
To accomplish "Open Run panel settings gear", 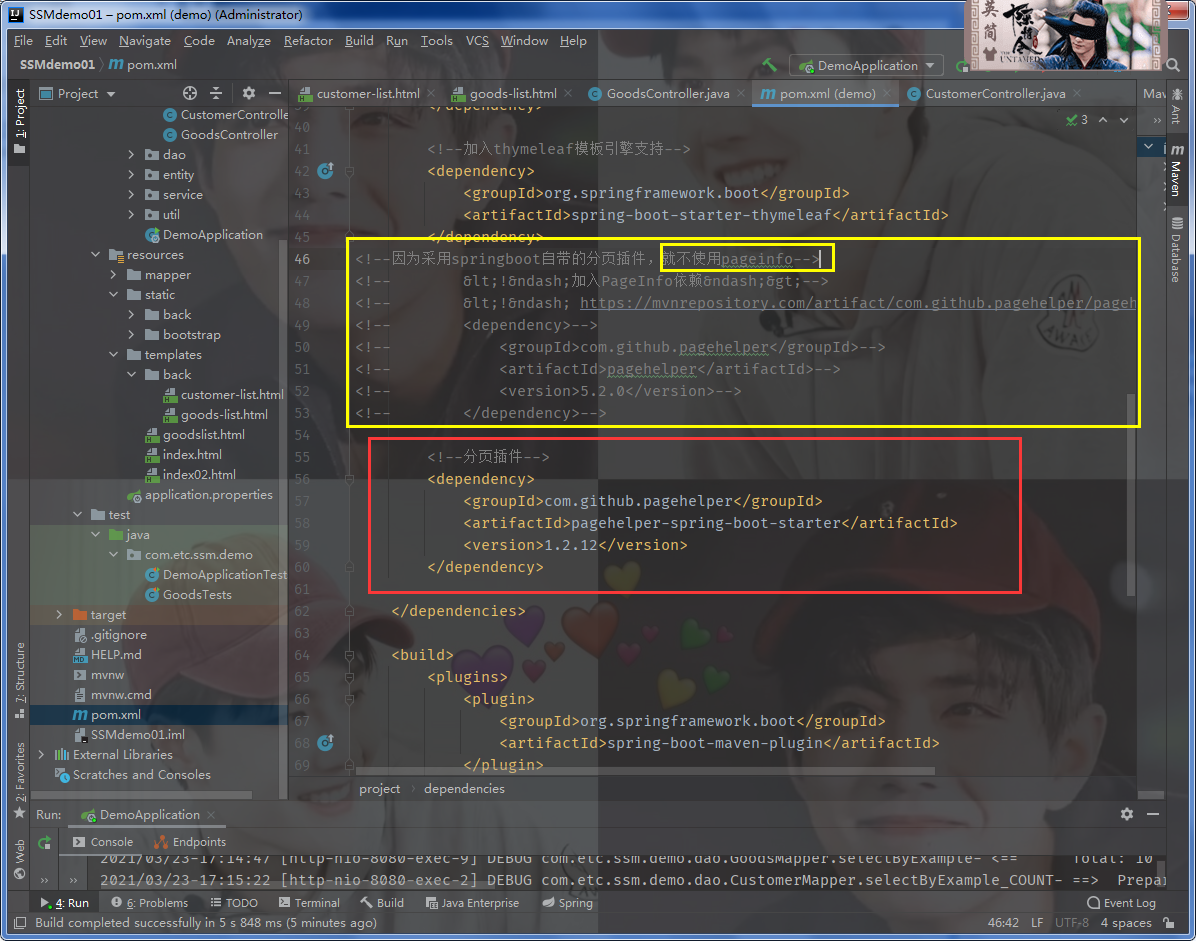I will click(x=1127, y=814).
